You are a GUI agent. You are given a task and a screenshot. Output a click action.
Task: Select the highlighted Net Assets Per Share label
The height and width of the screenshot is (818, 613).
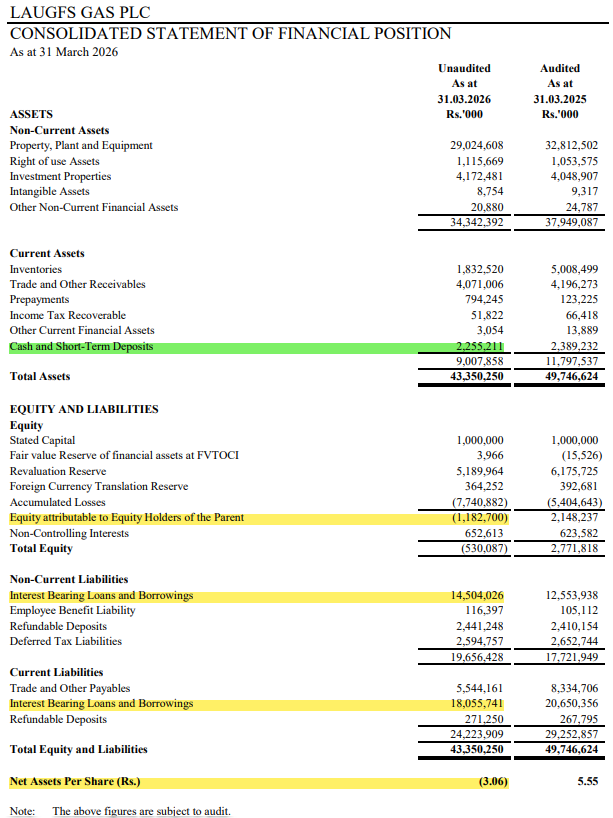click(x=75, y=781)
